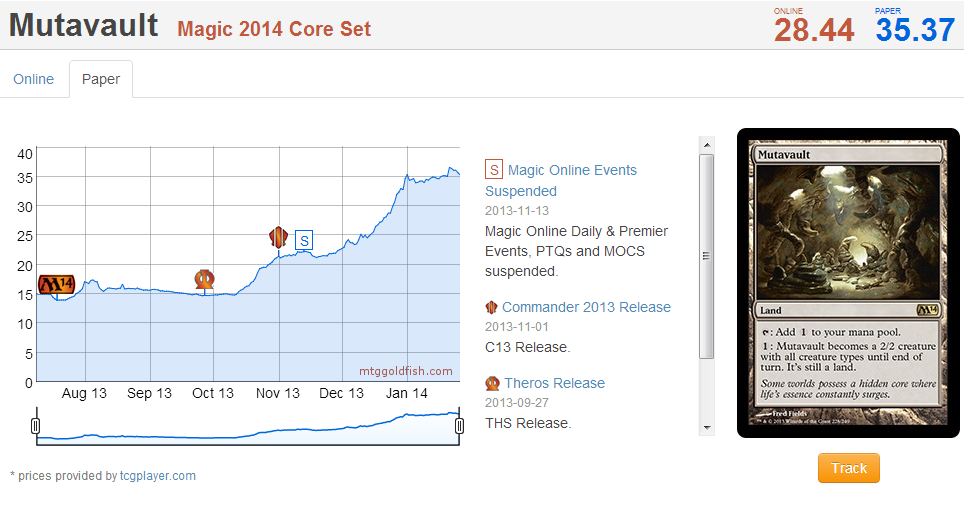
Task: Click the Commander icon beside Commander 2013 Release
Action: click(x=491, y=307)
